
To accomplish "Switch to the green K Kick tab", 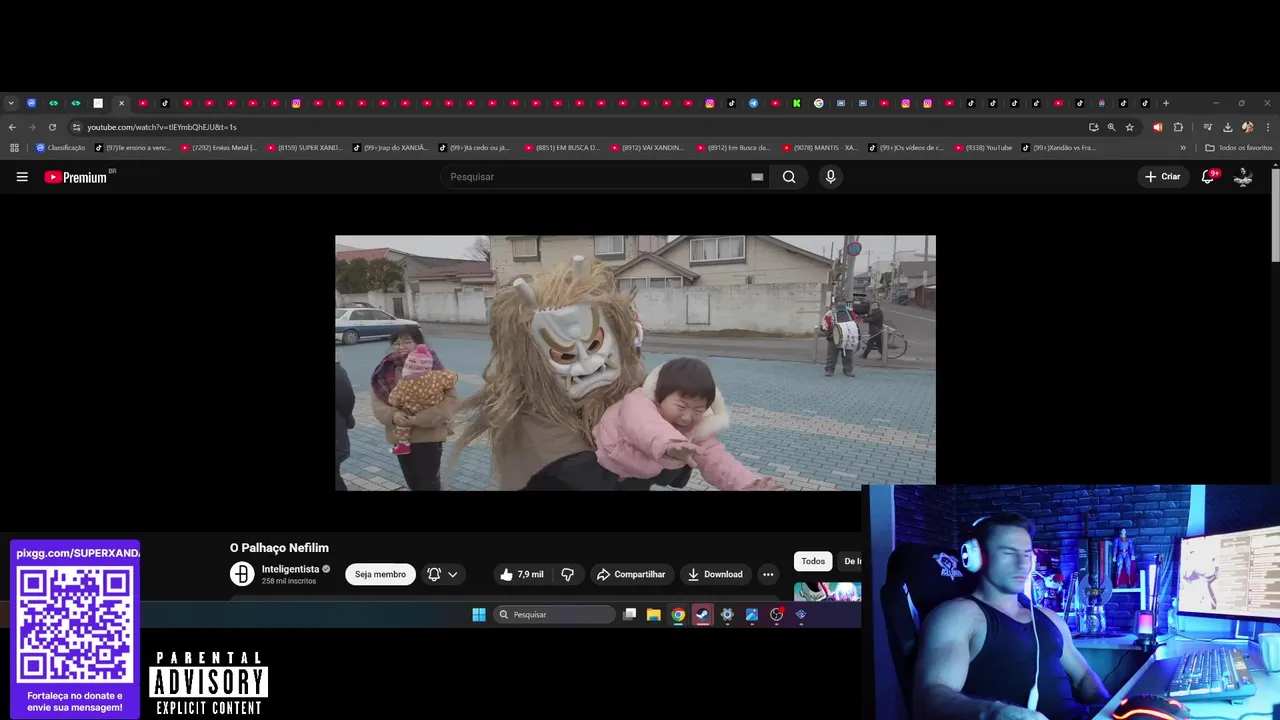I will (x=796, y=103).
